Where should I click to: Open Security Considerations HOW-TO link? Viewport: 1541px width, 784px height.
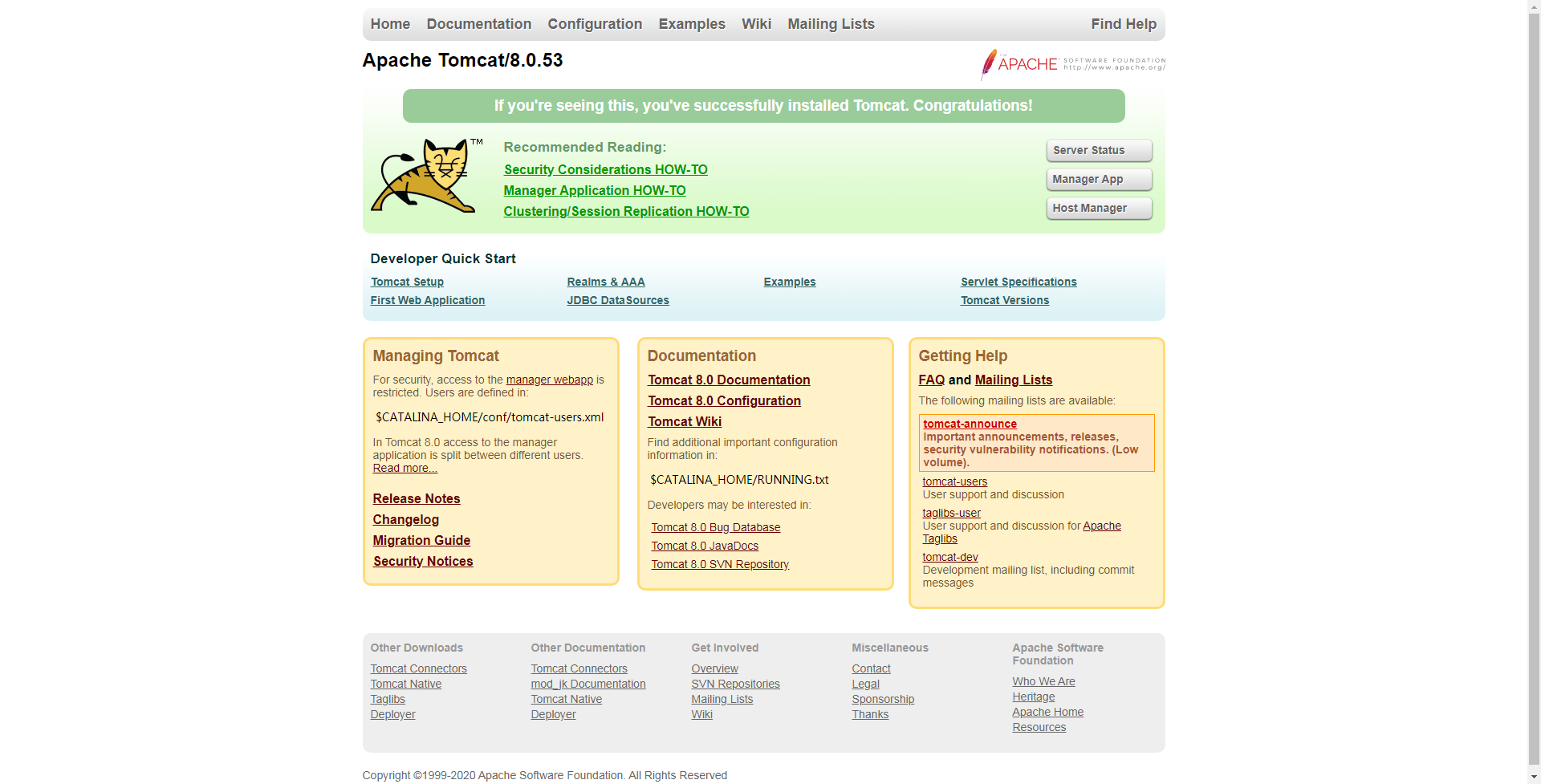tap(605, 169)
